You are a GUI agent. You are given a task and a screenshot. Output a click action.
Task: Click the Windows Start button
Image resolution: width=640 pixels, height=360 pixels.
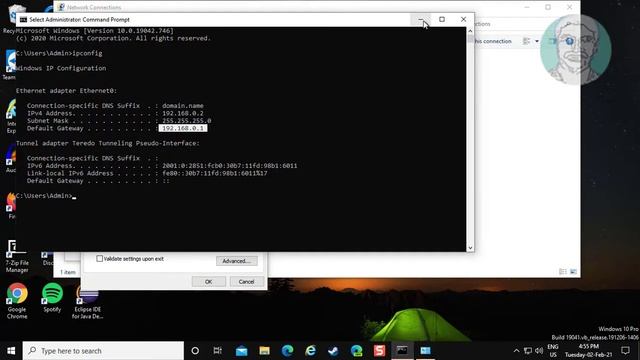point(11,351)
